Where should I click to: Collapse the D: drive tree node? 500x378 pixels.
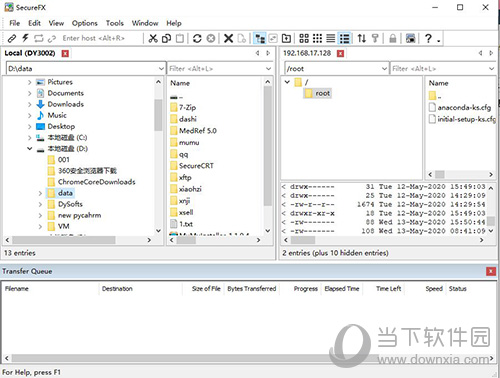(x=30, y=149)
